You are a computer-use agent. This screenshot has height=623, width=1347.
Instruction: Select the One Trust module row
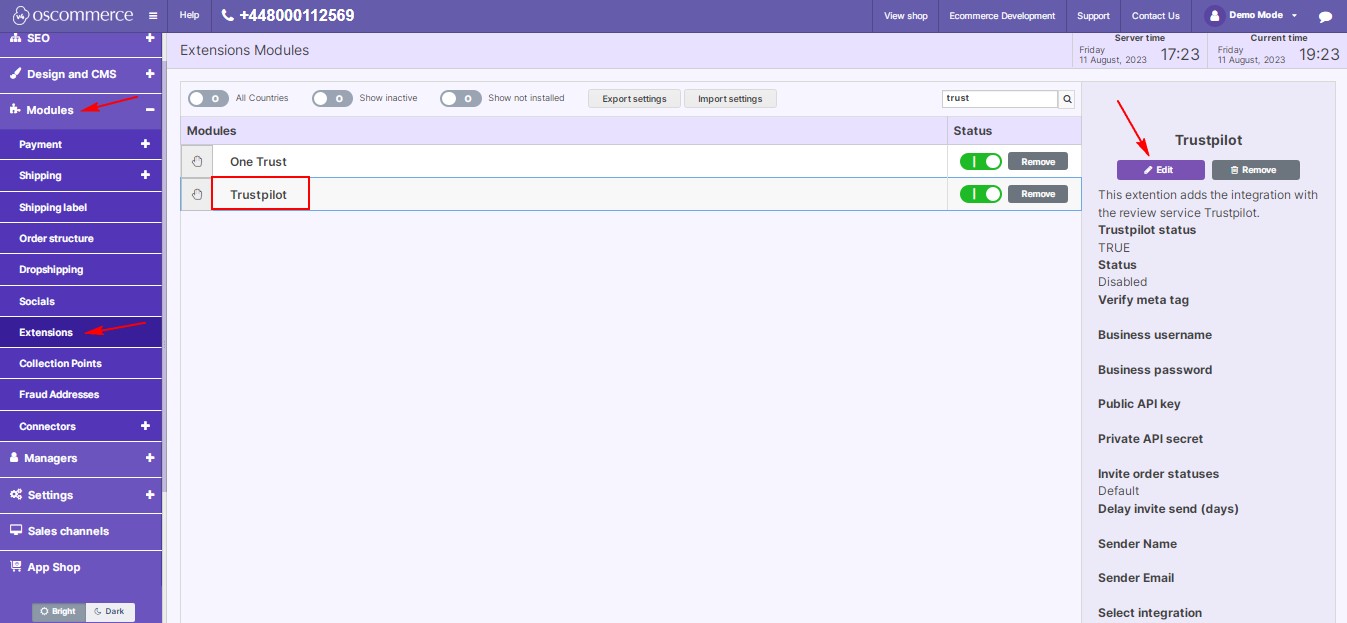(631, 161)
